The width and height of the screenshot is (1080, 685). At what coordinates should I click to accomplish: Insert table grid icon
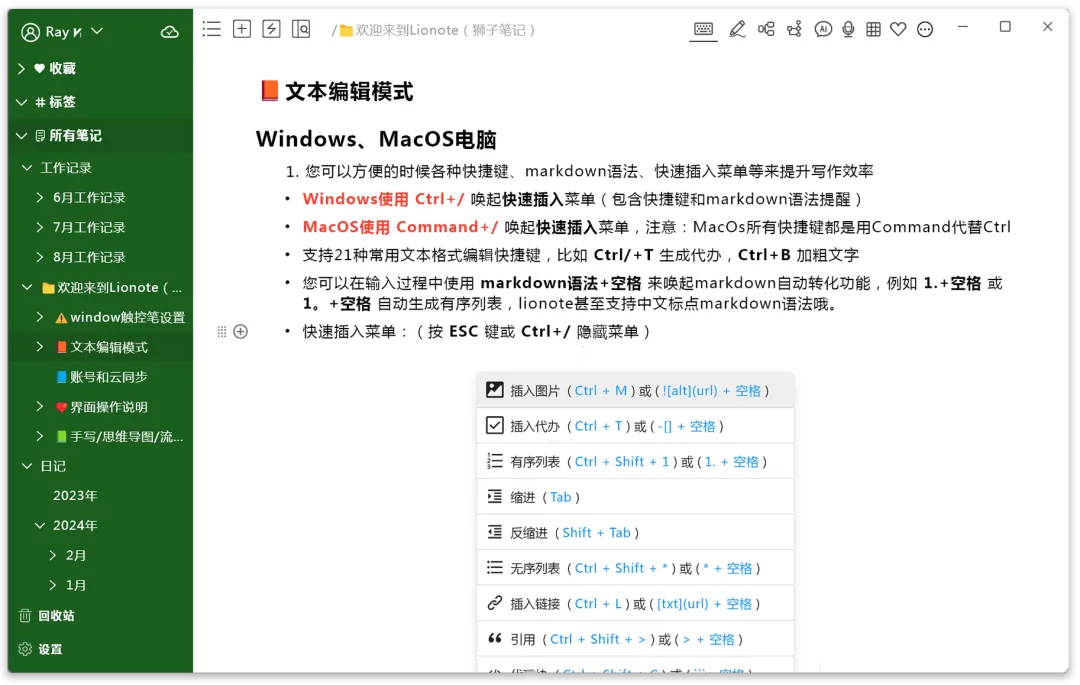(x=873, y=29)
